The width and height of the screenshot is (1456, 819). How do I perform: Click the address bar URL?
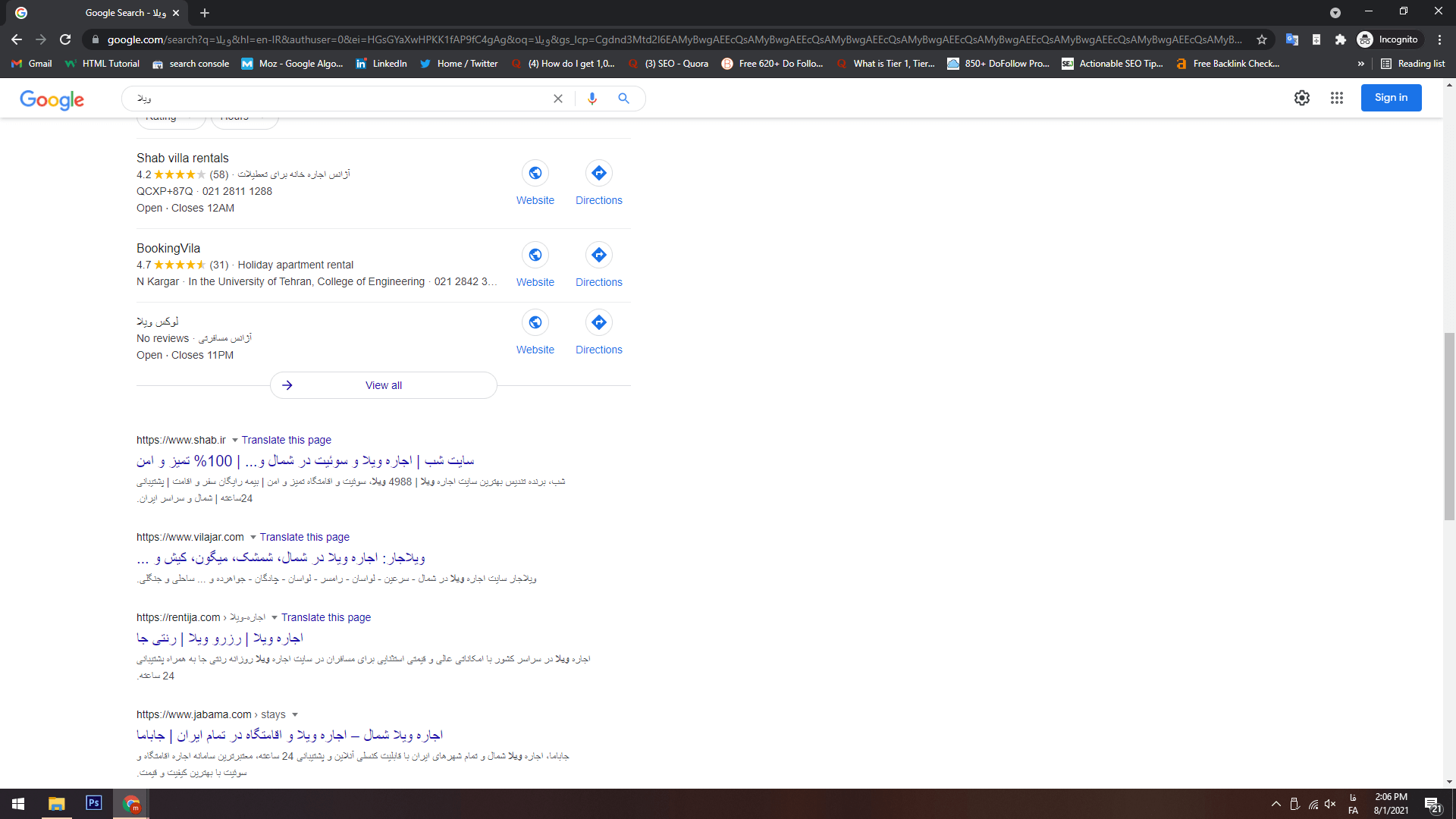(673, 39)
